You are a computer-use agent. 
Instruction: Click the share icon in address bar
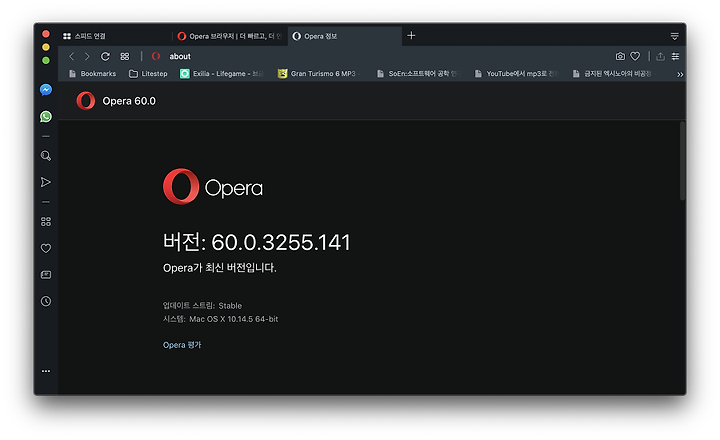click(x=660, y=56)
